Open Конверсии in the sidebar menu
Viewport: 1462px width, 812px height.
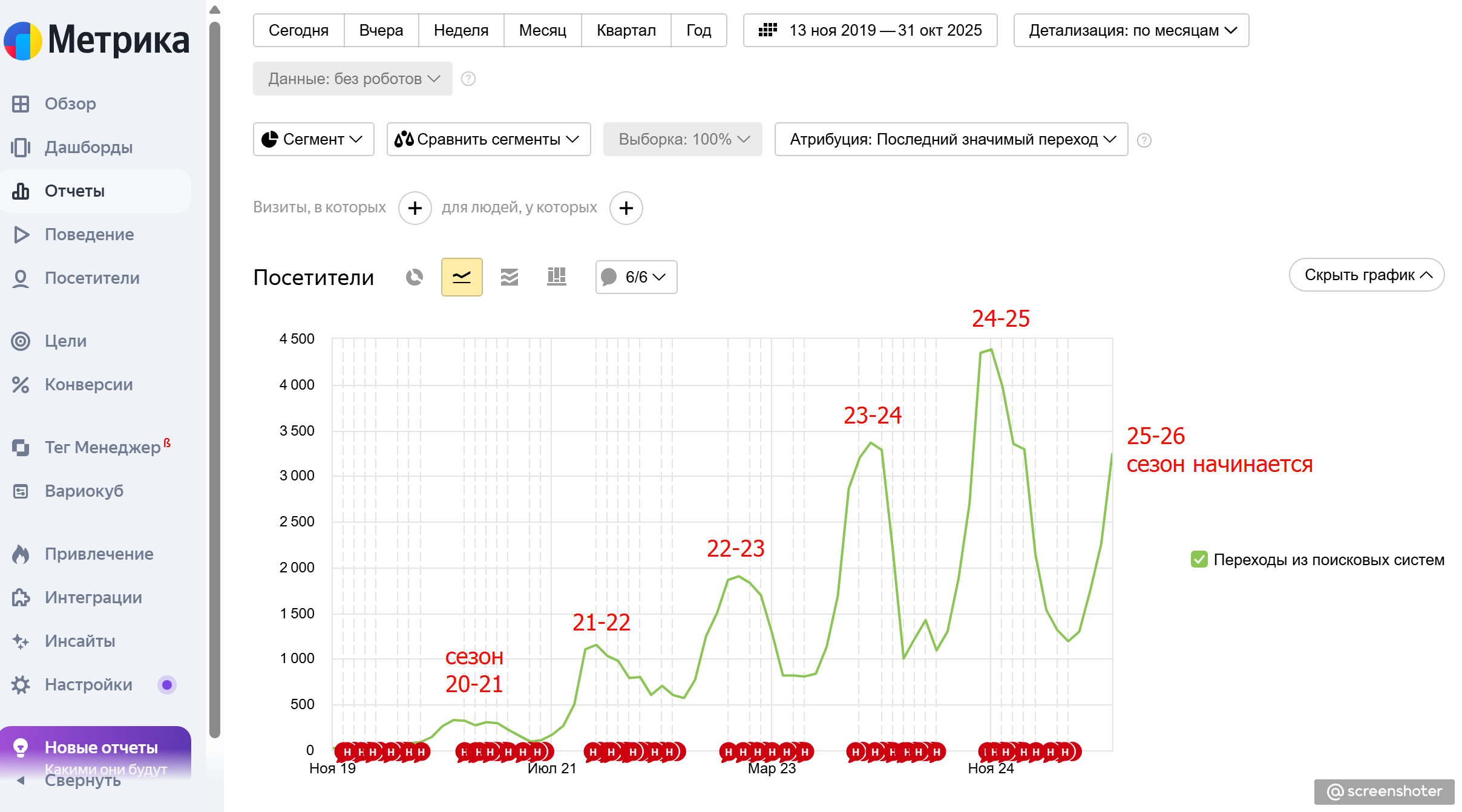[x=88, y=384]
